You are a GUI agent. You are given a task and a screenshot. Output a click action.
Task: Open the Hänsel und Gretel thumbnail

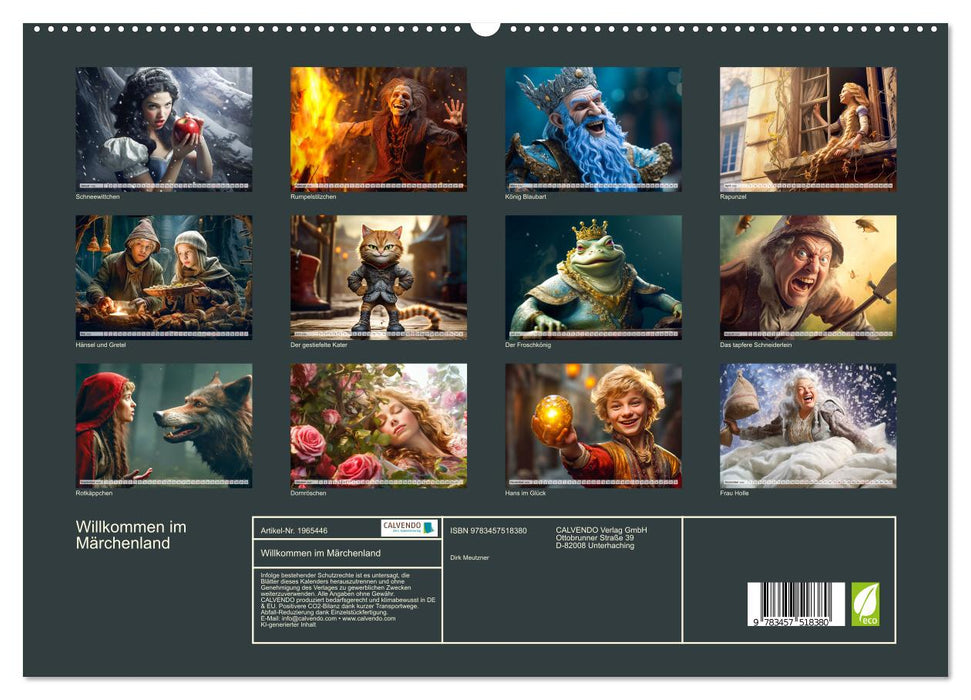(x=164, y=277)
